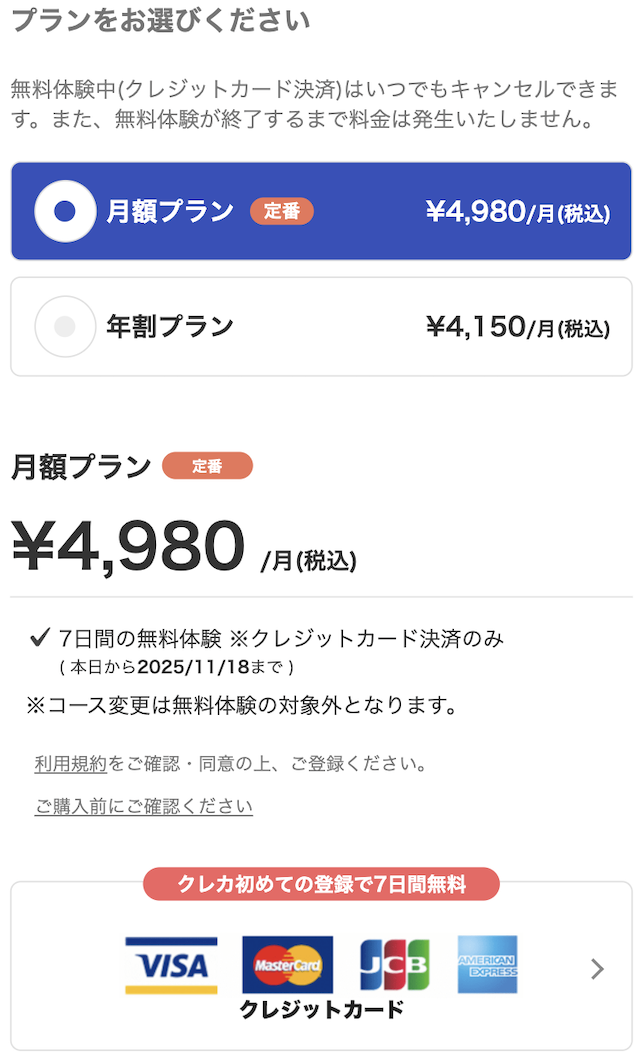The width and height of the screenshot is (640, 1058).
Task: Click the 定番 badge beside the plan heading
Action: (207, 466)
